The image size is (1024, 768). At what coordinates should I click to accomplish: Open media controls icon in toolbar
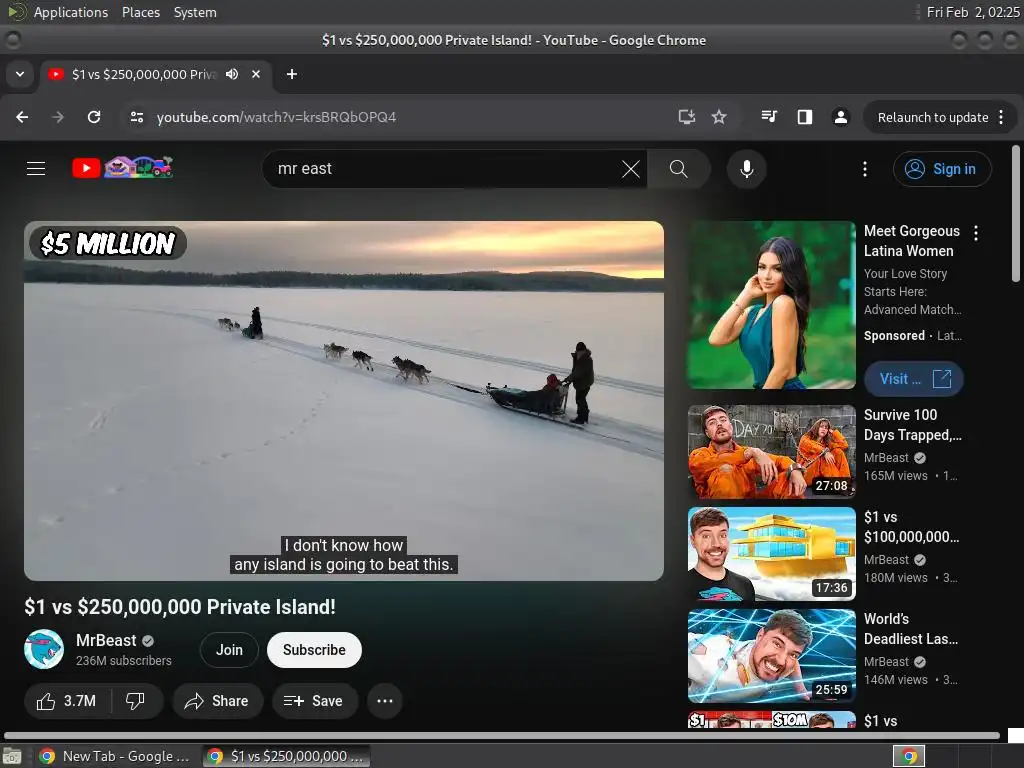(x=769, y=117)
